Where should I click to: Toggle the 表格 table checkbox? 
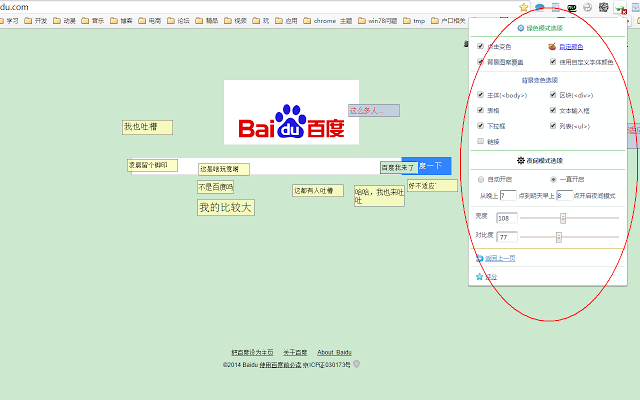pos(480,110)
